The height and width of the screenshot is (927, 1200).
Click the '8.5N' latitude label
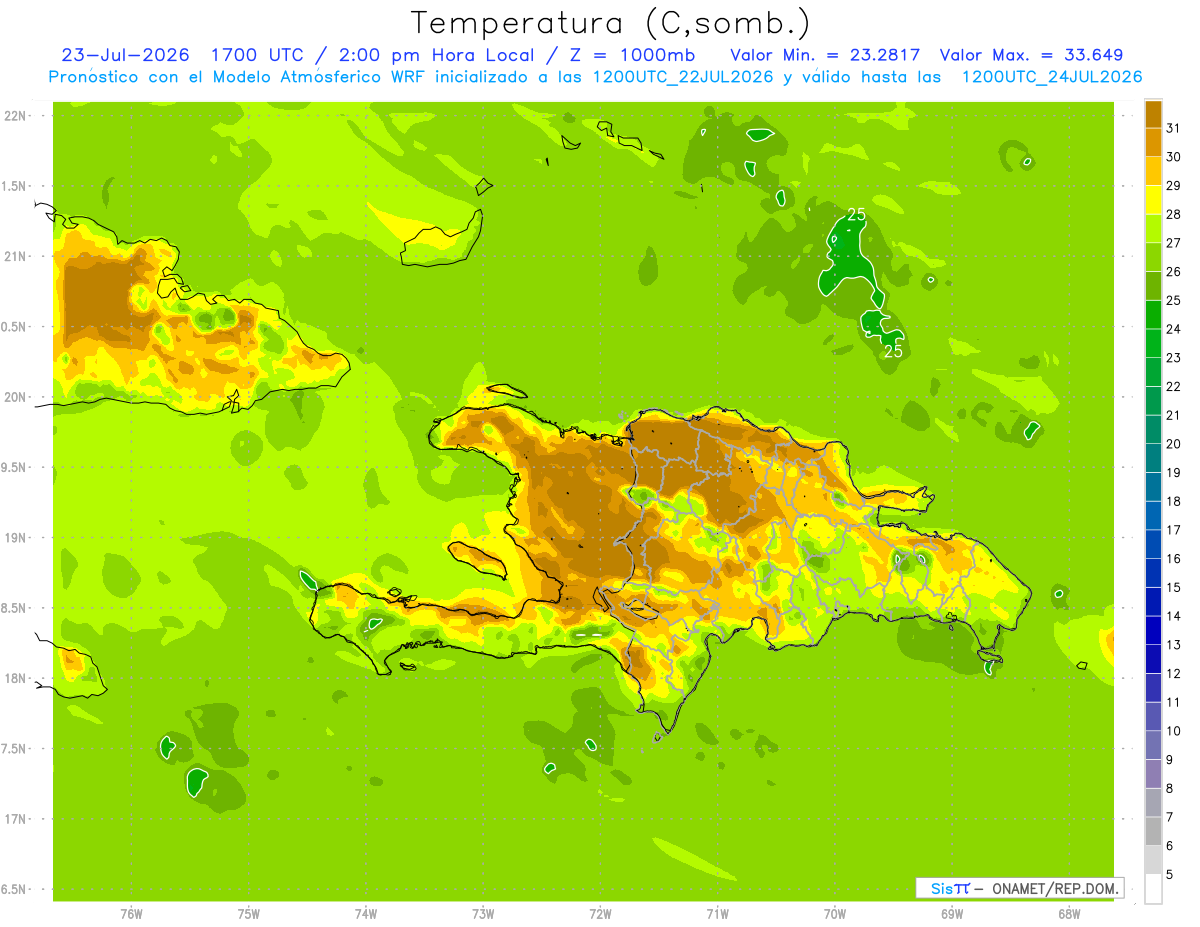[x=15, y=608]
